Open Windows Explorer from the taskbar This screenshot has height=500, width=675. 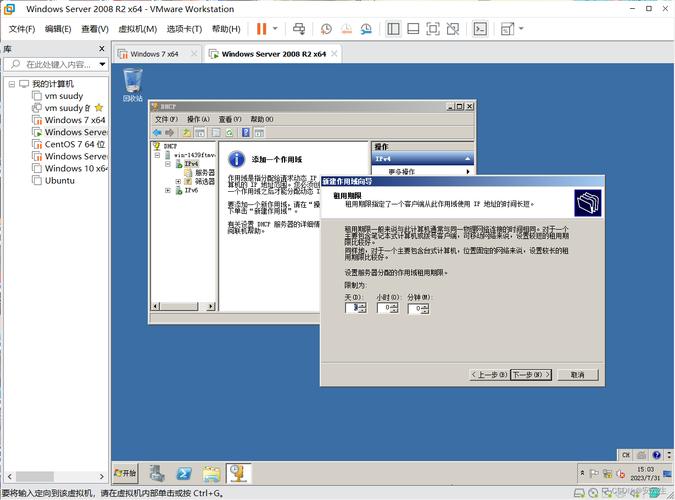(x=212, y=473)
